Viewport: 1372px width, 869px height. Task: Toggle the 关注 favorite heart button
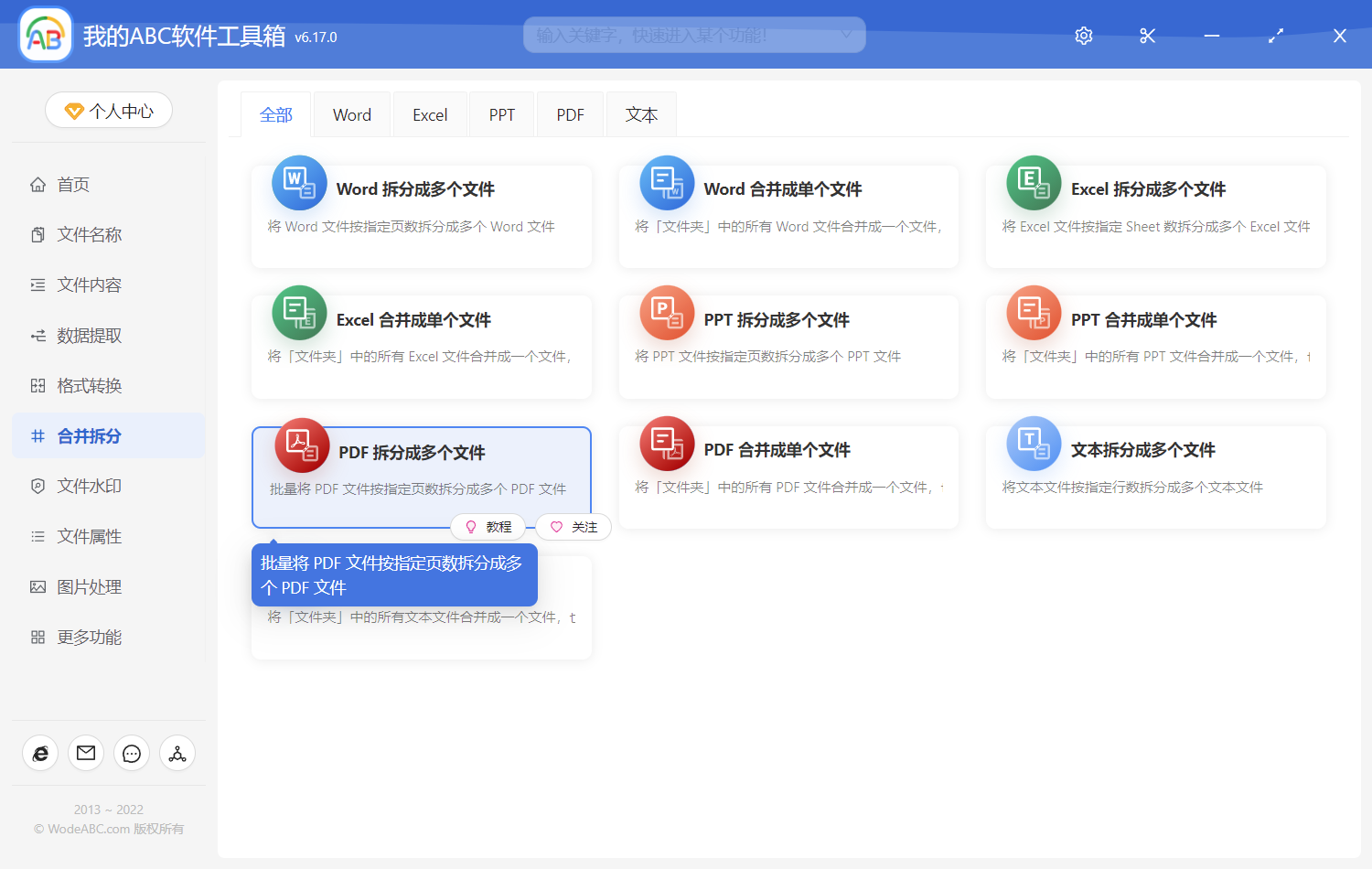pos(573,527)
